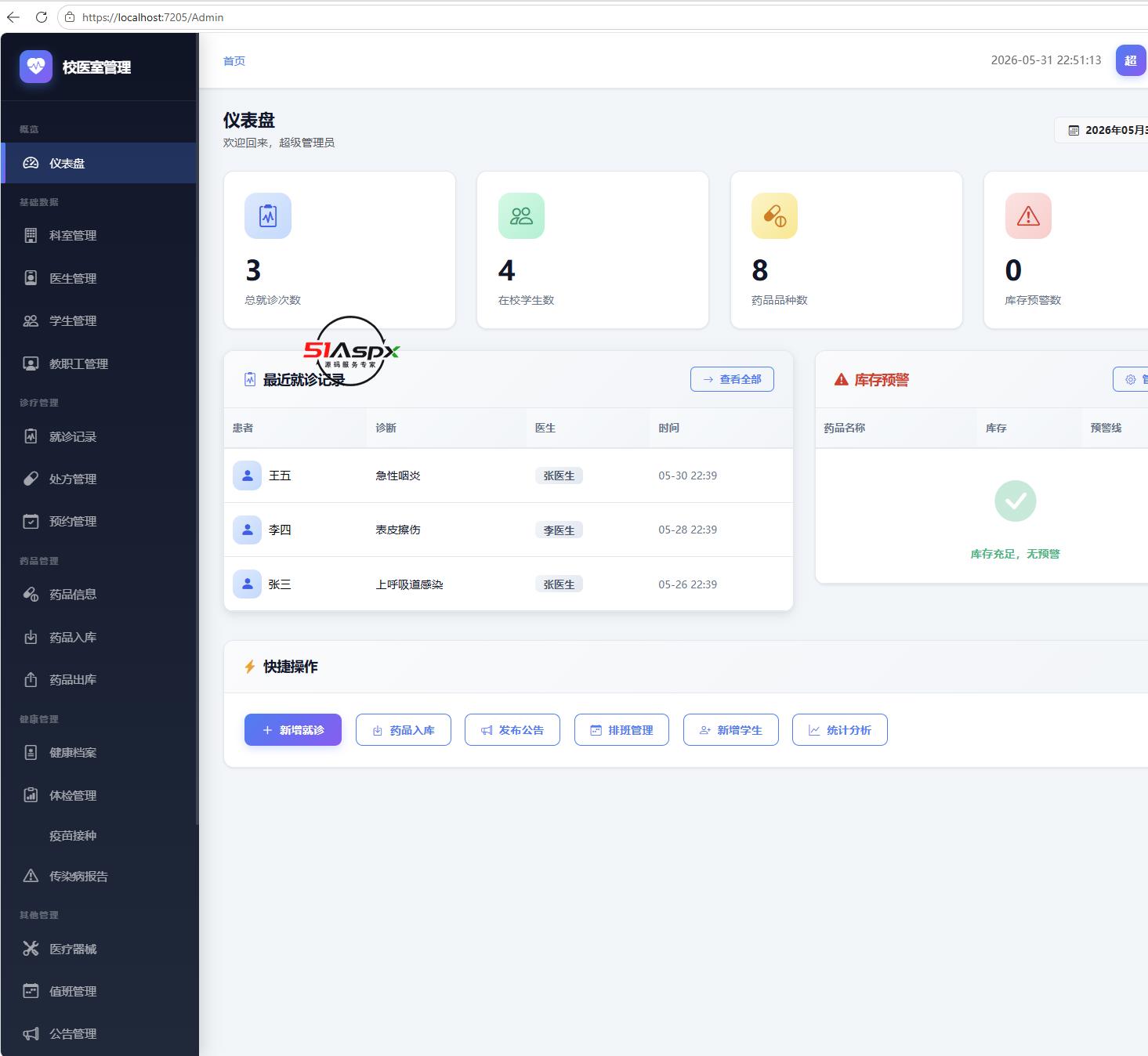The image size is (1148, 1056).
Task: Open 健康档案 sidebar entry
Action: tap(99, 752)
